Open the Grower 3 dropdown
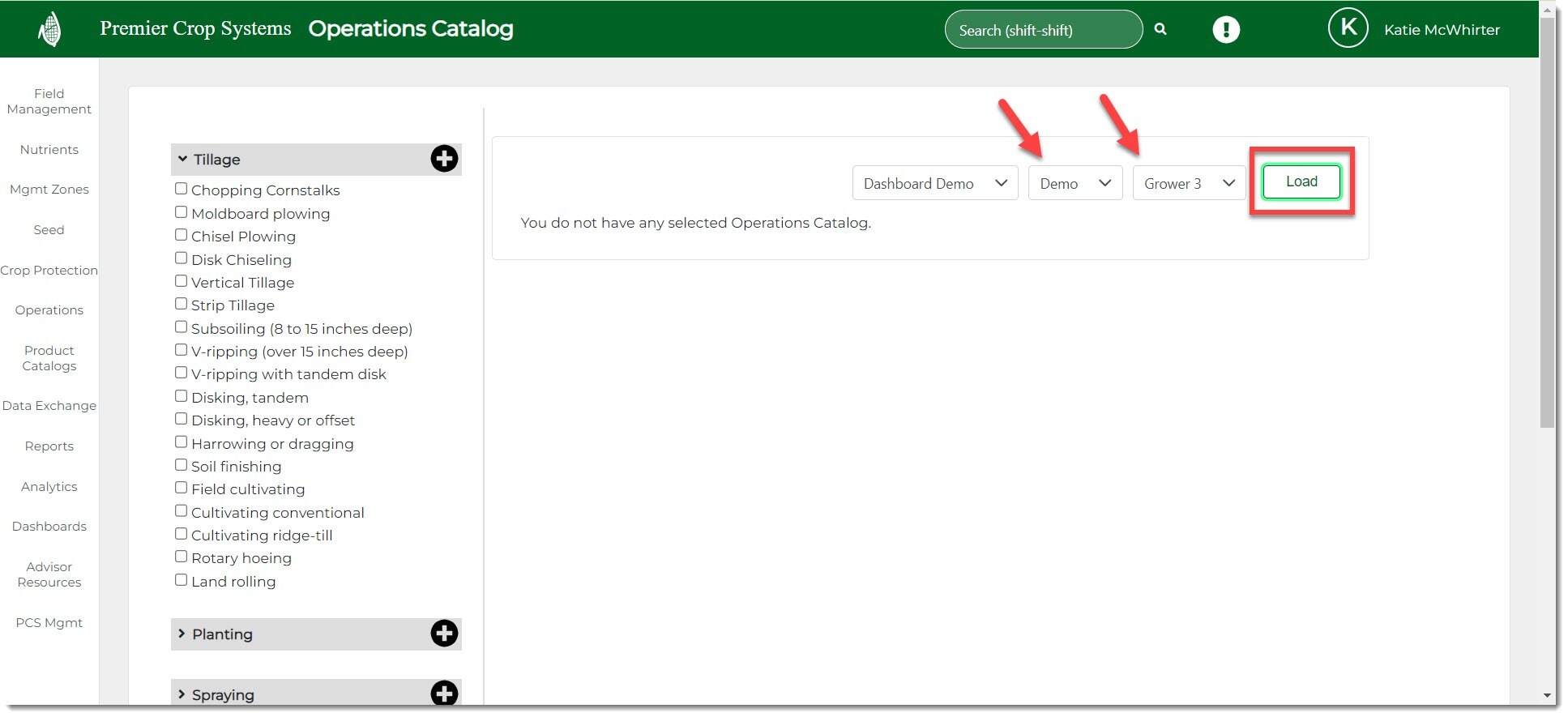This screenshot has height=717, width=1568. coord(1188,183)
